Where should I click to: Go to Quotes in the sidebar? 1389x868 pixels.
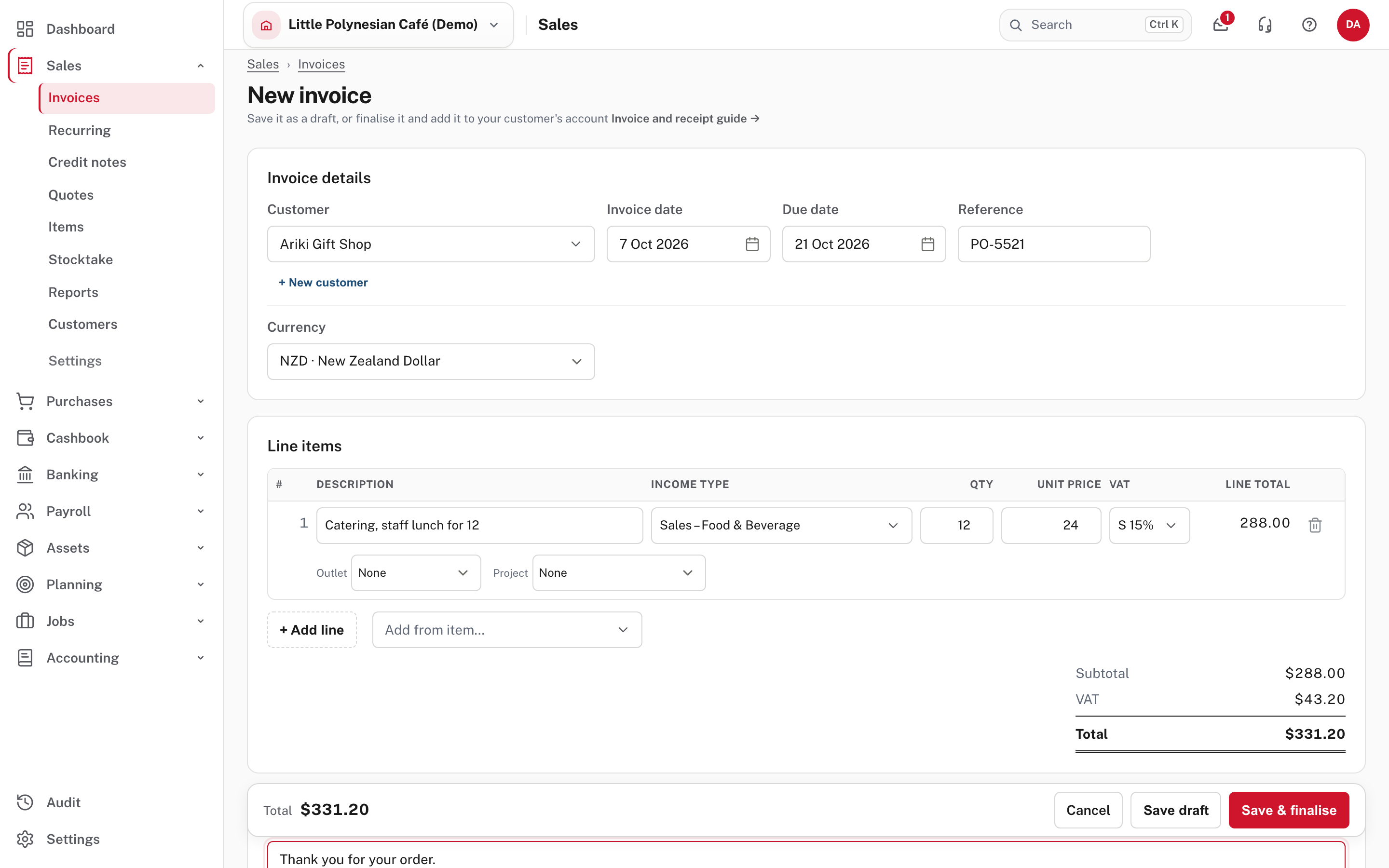pos(70,195)
